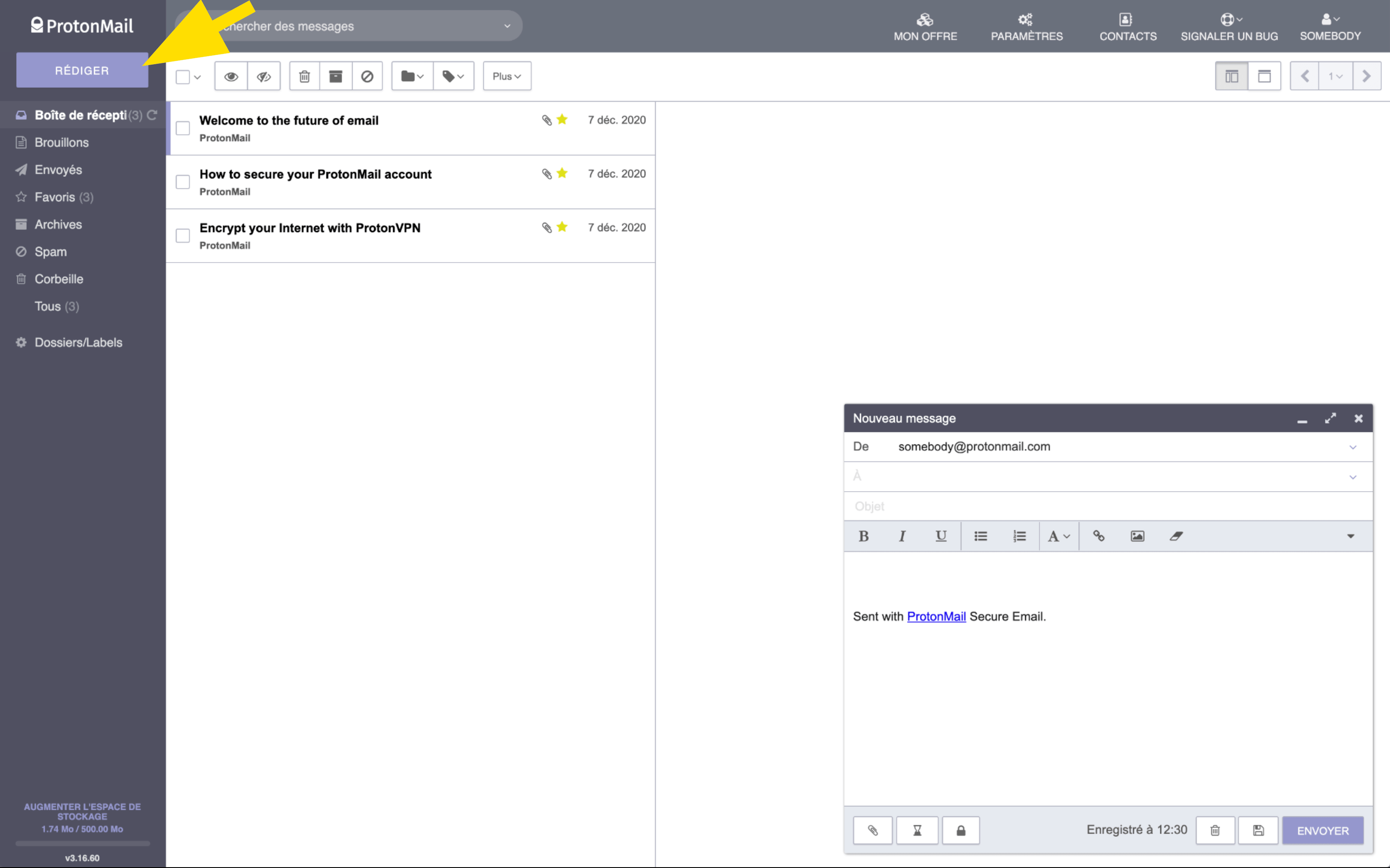
Task: Toggle underline in composer
Action: click(941, 536)
